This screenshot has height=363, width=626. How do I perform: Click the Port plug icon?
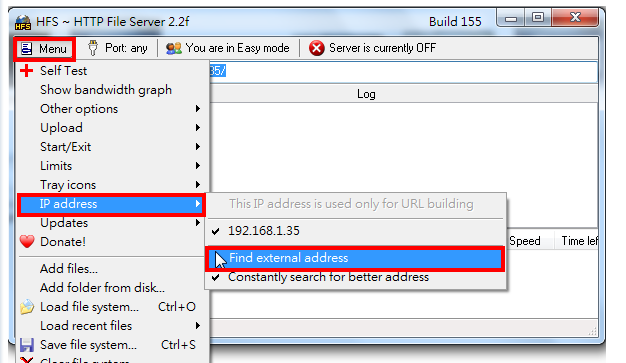(93, 48)
